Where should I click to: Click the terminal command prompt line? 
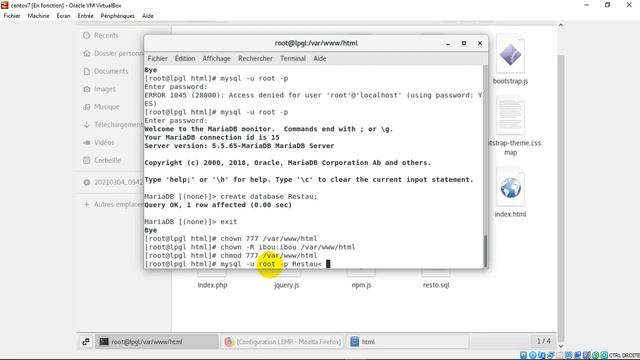pyautogui.click(x=238, y=264)
